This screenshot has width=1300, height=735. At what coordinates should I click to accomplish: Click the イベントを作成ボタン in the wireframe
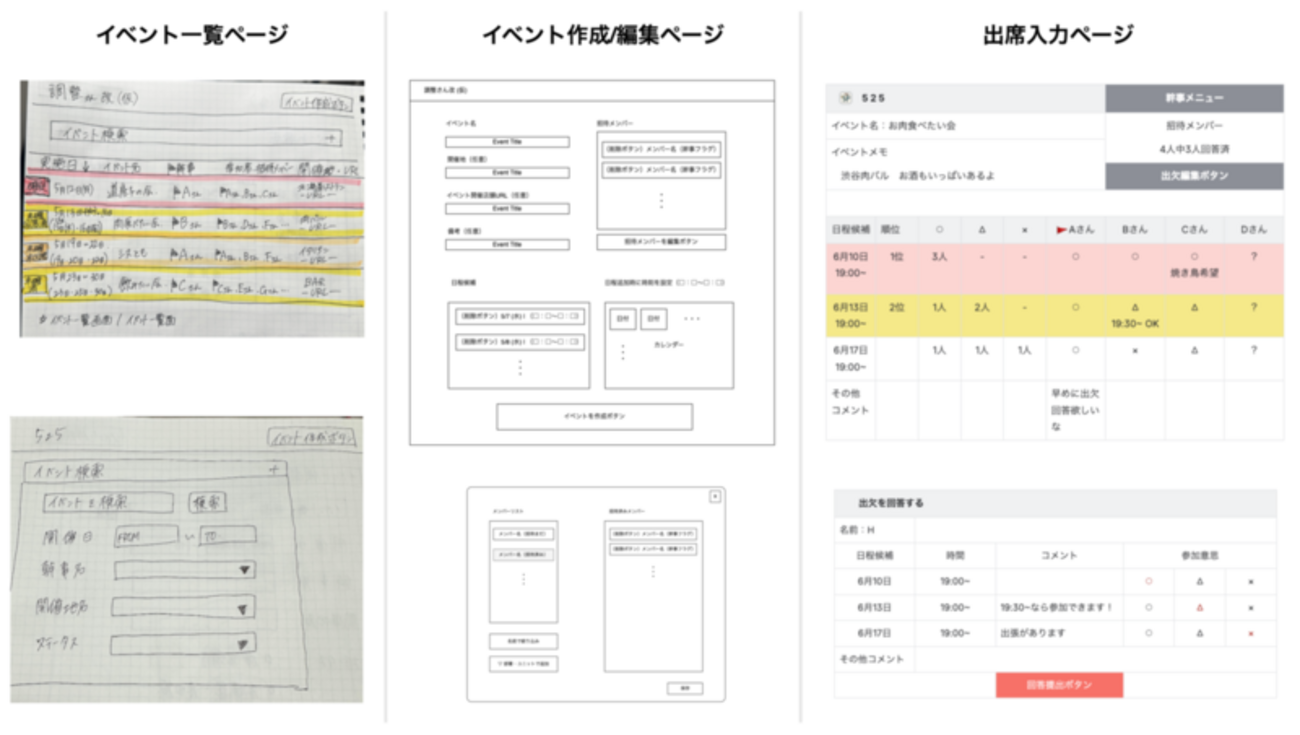[595, 417]
